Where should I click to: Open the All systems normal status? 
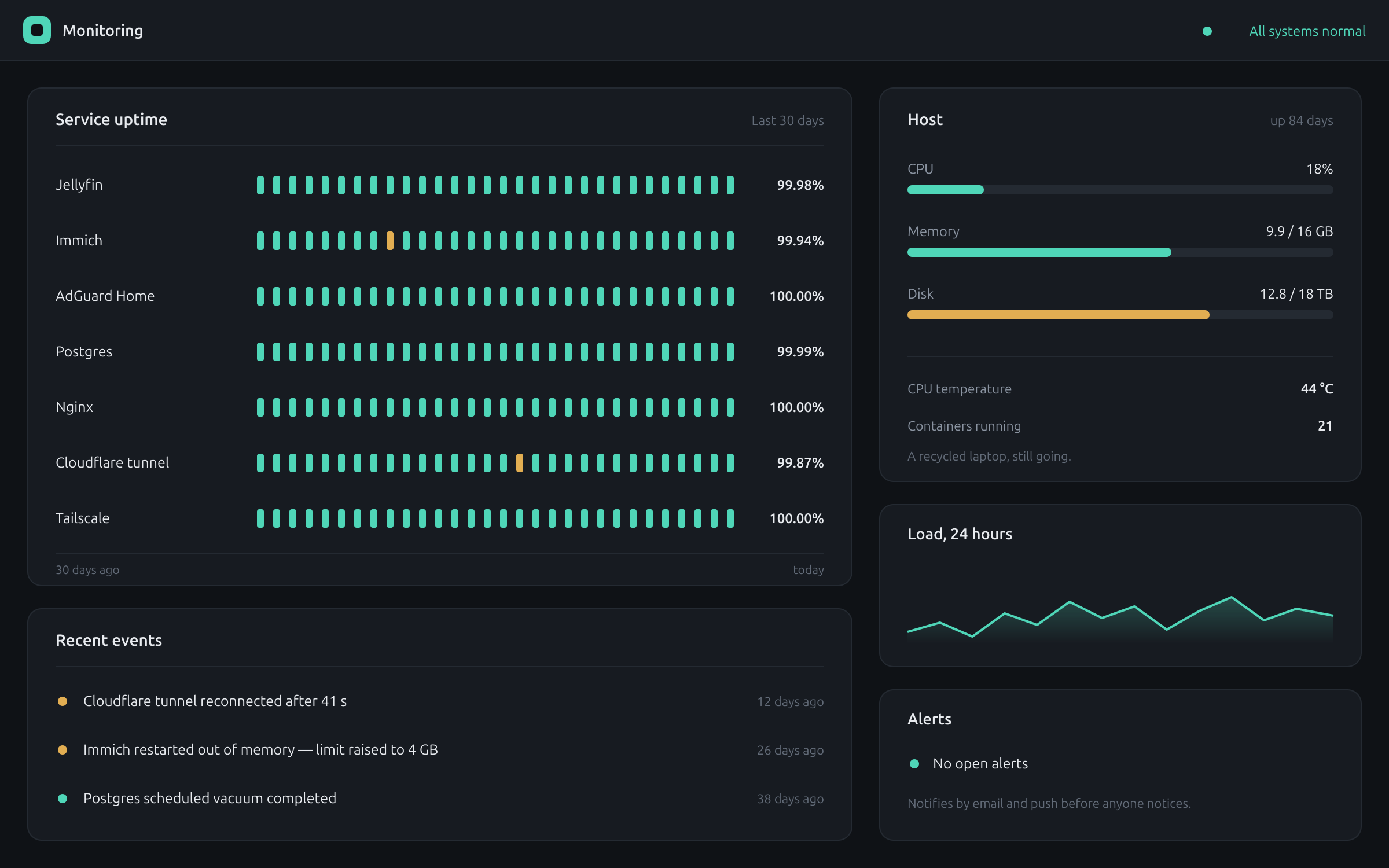(1307, 31)
